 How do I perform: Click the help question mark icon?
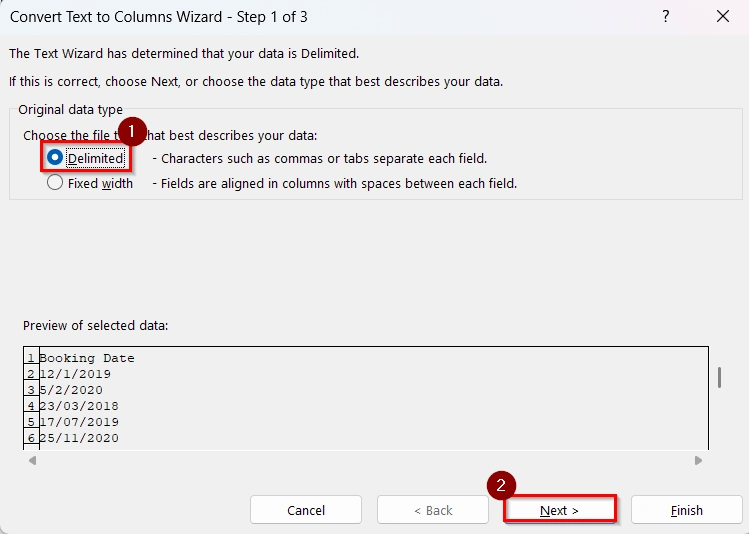tap(666, 17)
